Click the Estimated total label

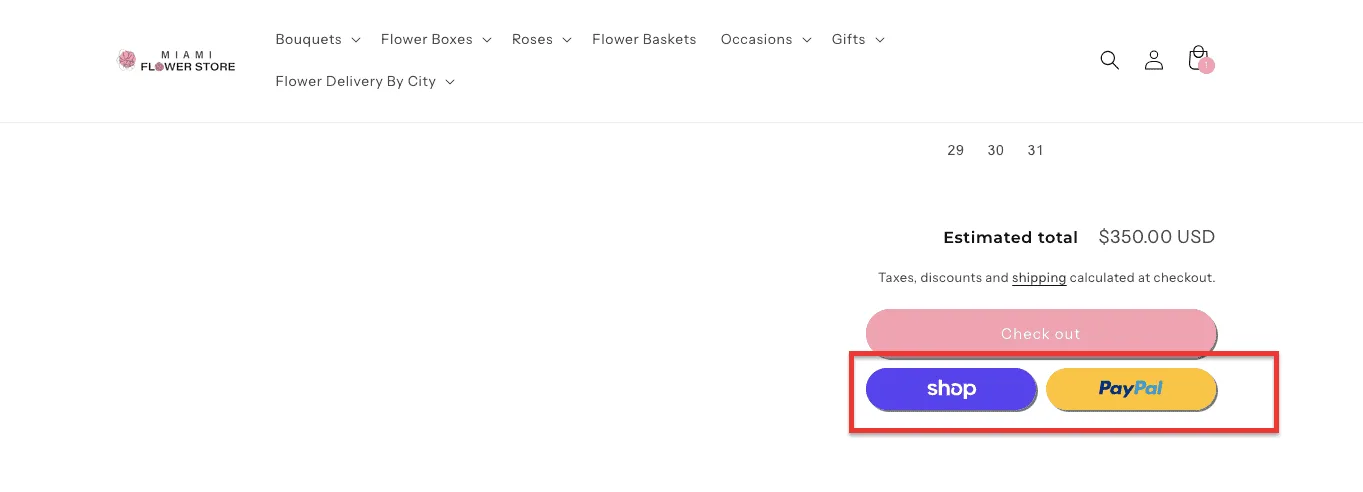coord(1010,238)
